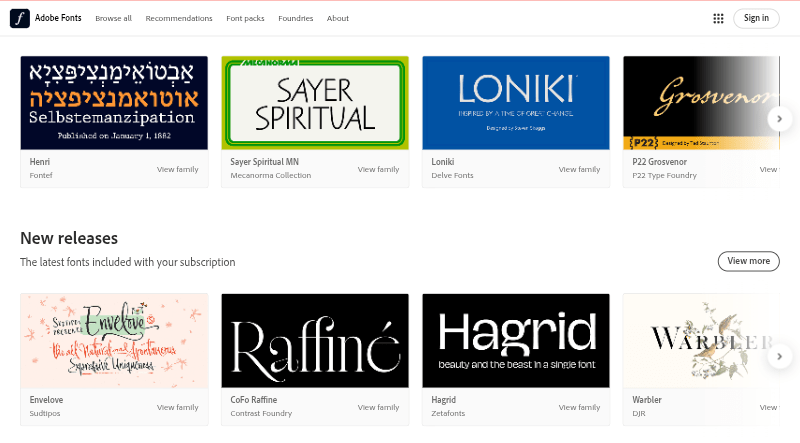Open the Henri font preview image
This screenshot has width=800, height=443.
(114, 103)
